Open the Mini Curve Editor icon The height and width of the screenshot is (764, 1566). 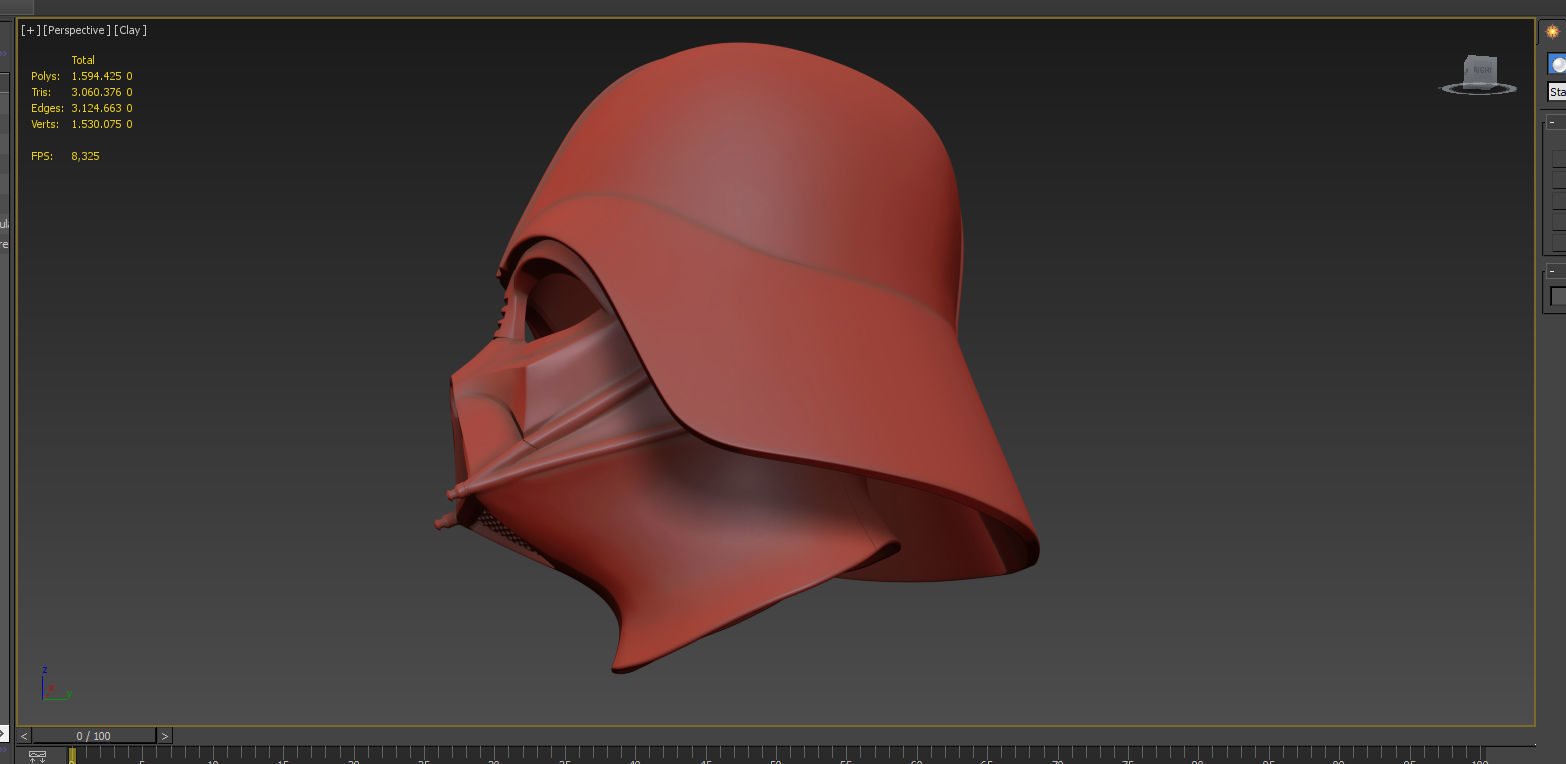coord(38,756)
